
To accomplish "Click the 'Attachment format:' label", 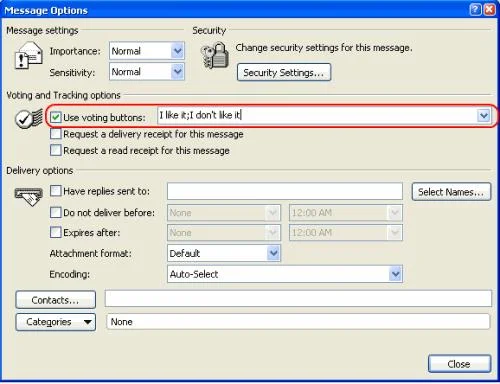I will 90,254.
